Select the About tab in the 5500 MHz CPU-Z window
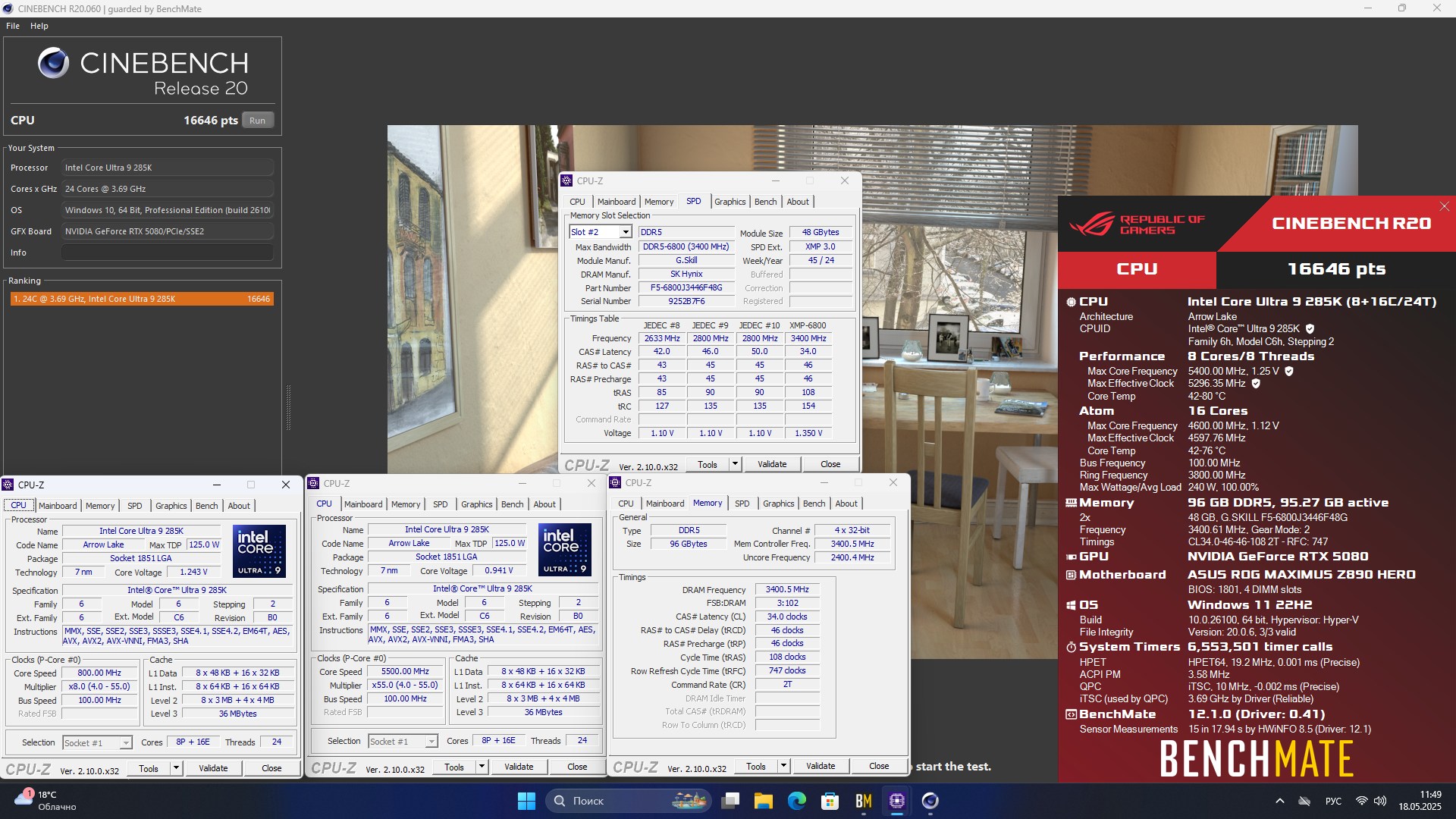This screenshot has height=819, width=1456. tap(544, 504)
